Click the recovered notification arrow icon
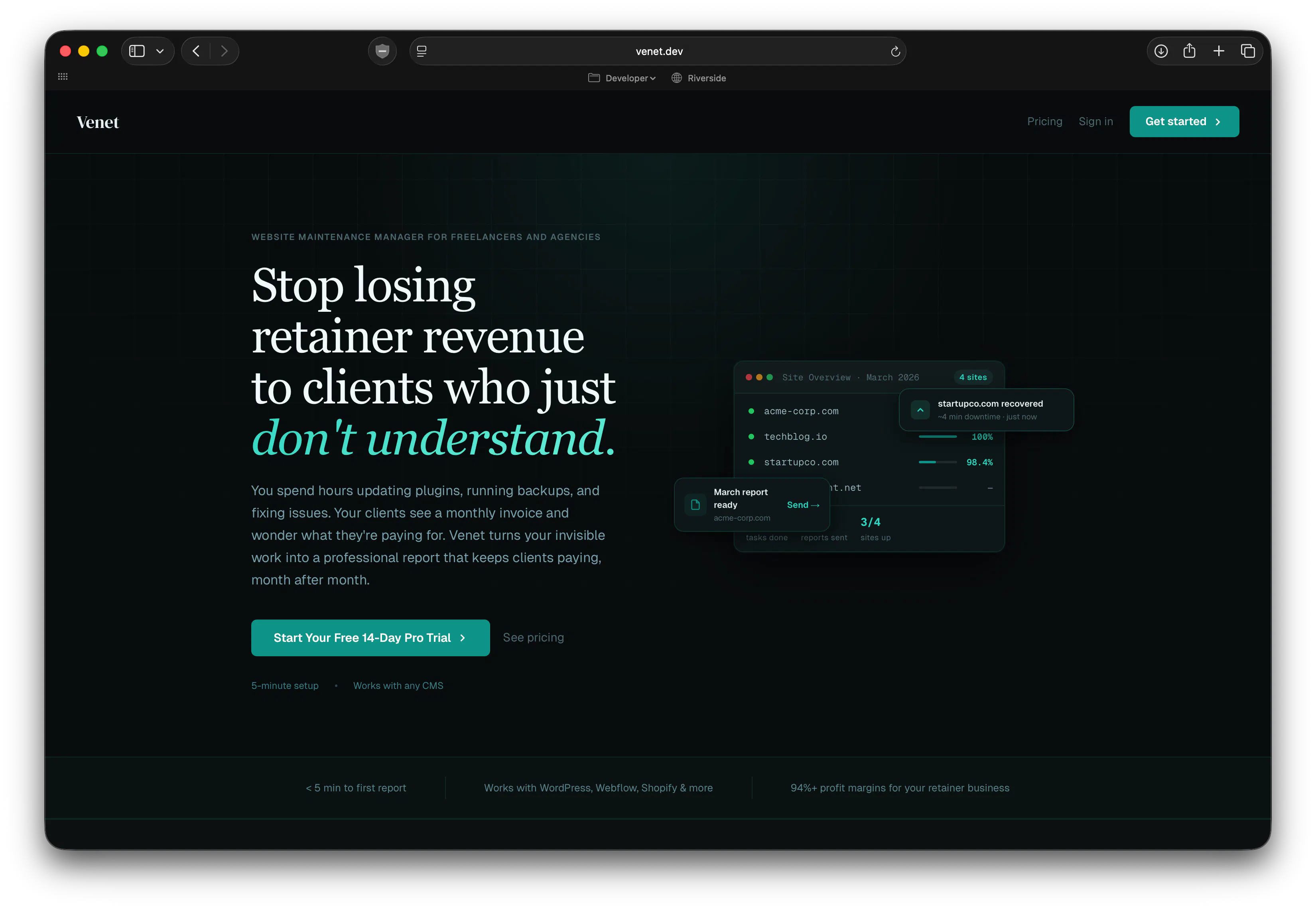1316x909 pixels. click(x=920, y=409)
